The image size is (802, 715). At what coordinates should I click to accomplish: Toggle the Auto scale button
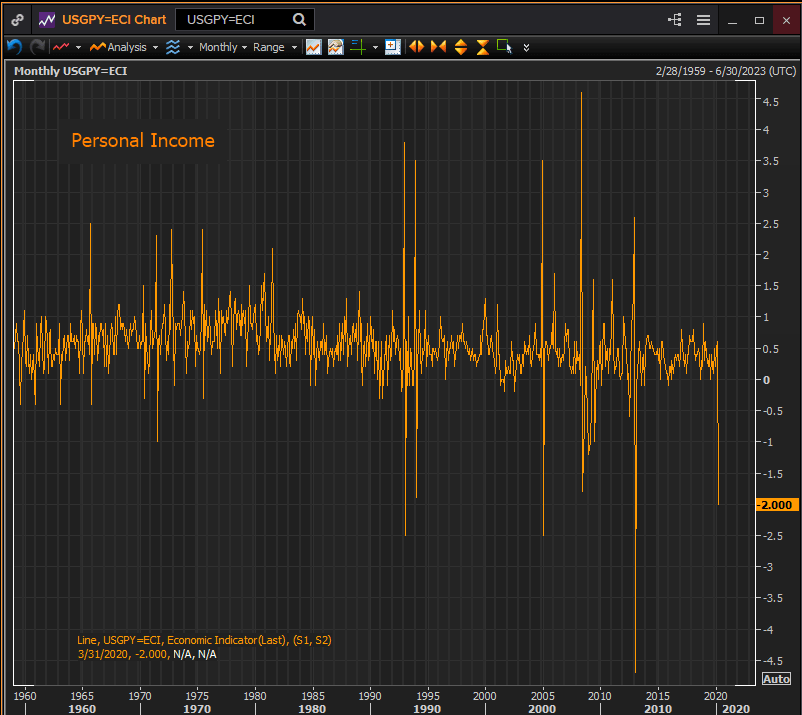(x=776, y=679)
